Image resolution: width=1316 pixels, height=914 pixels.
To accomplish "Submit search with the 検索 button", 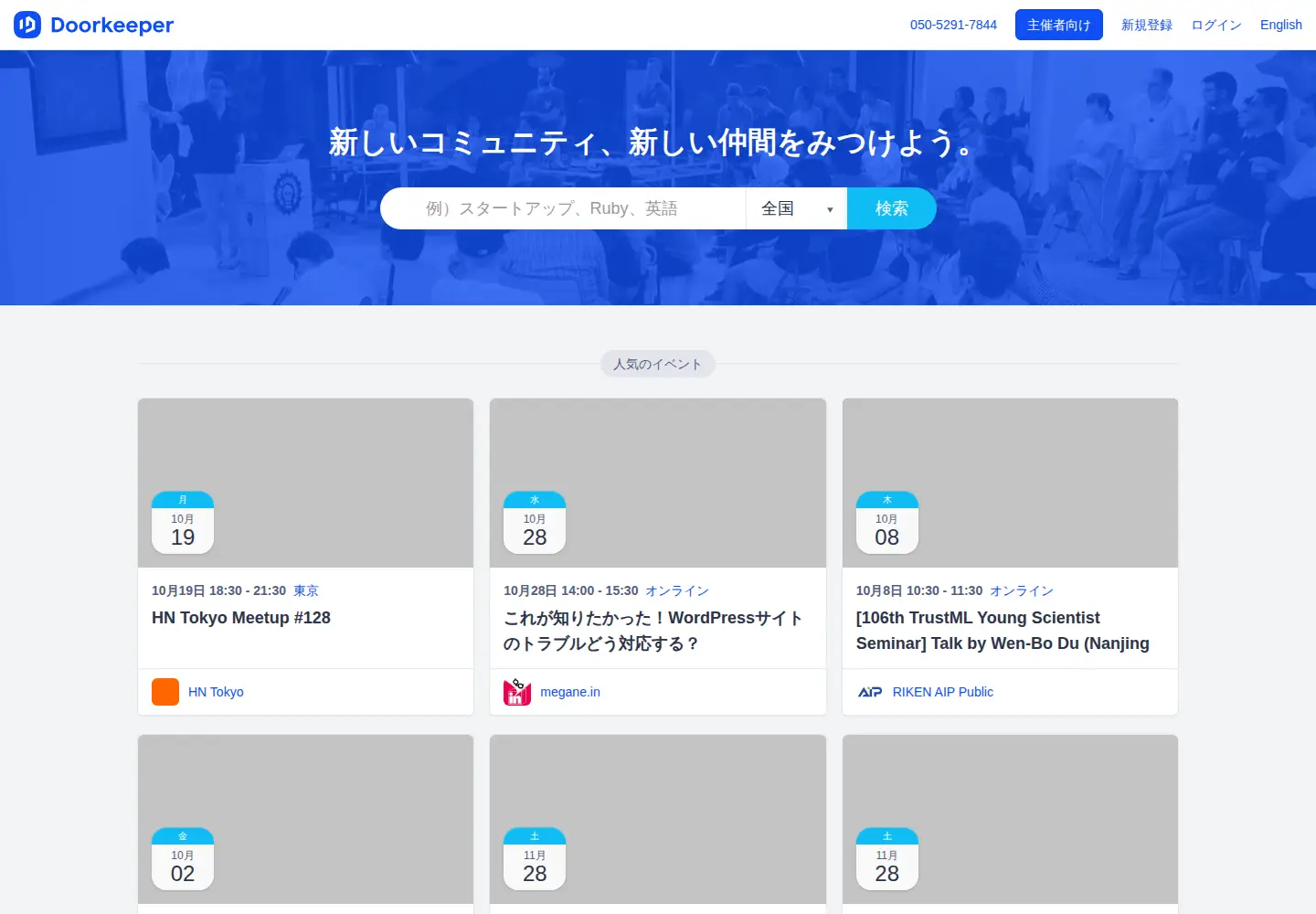I will [x=892, y=208].
